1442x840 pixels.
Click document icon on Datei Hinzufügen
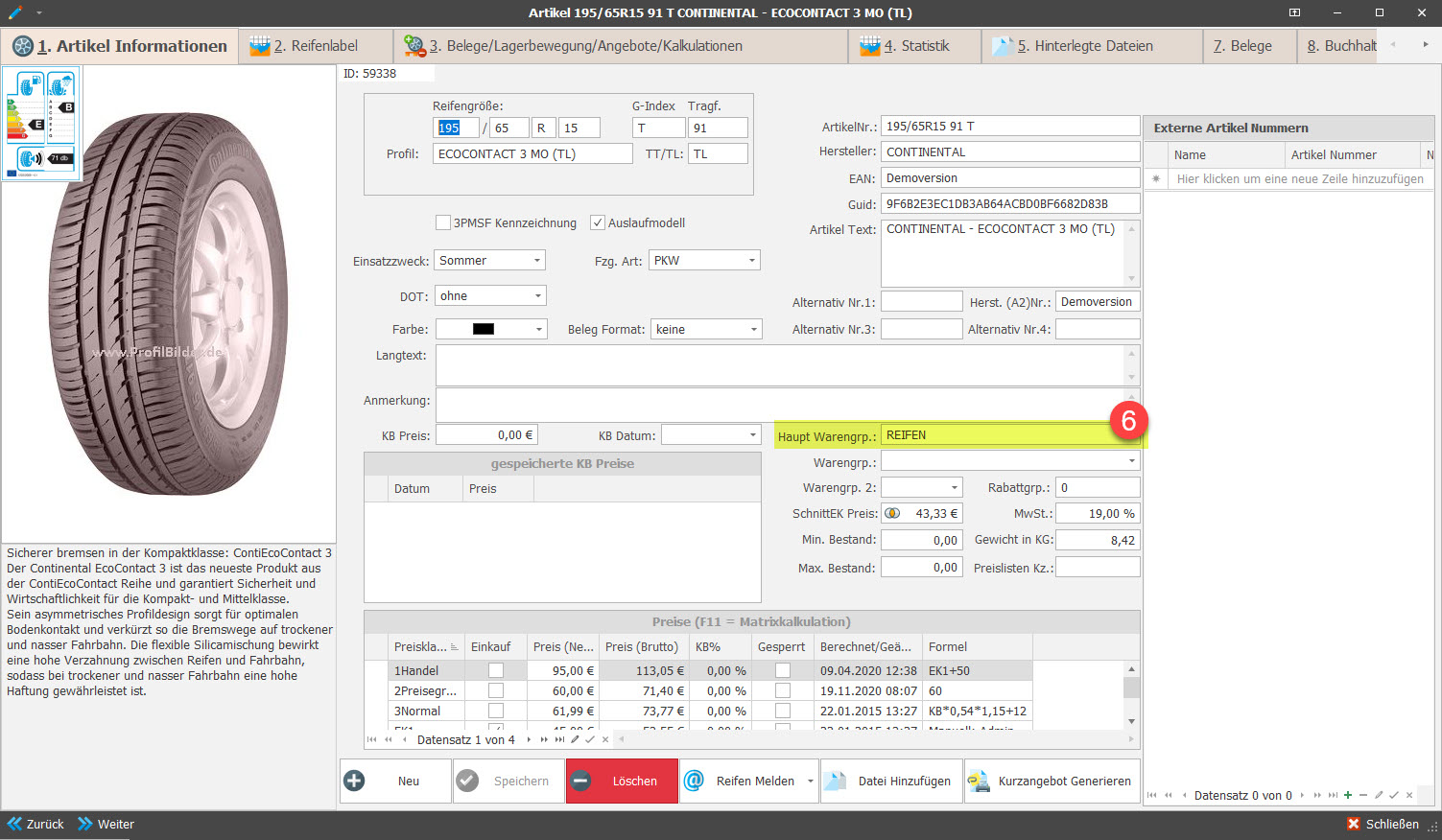[x=836, y=781]
